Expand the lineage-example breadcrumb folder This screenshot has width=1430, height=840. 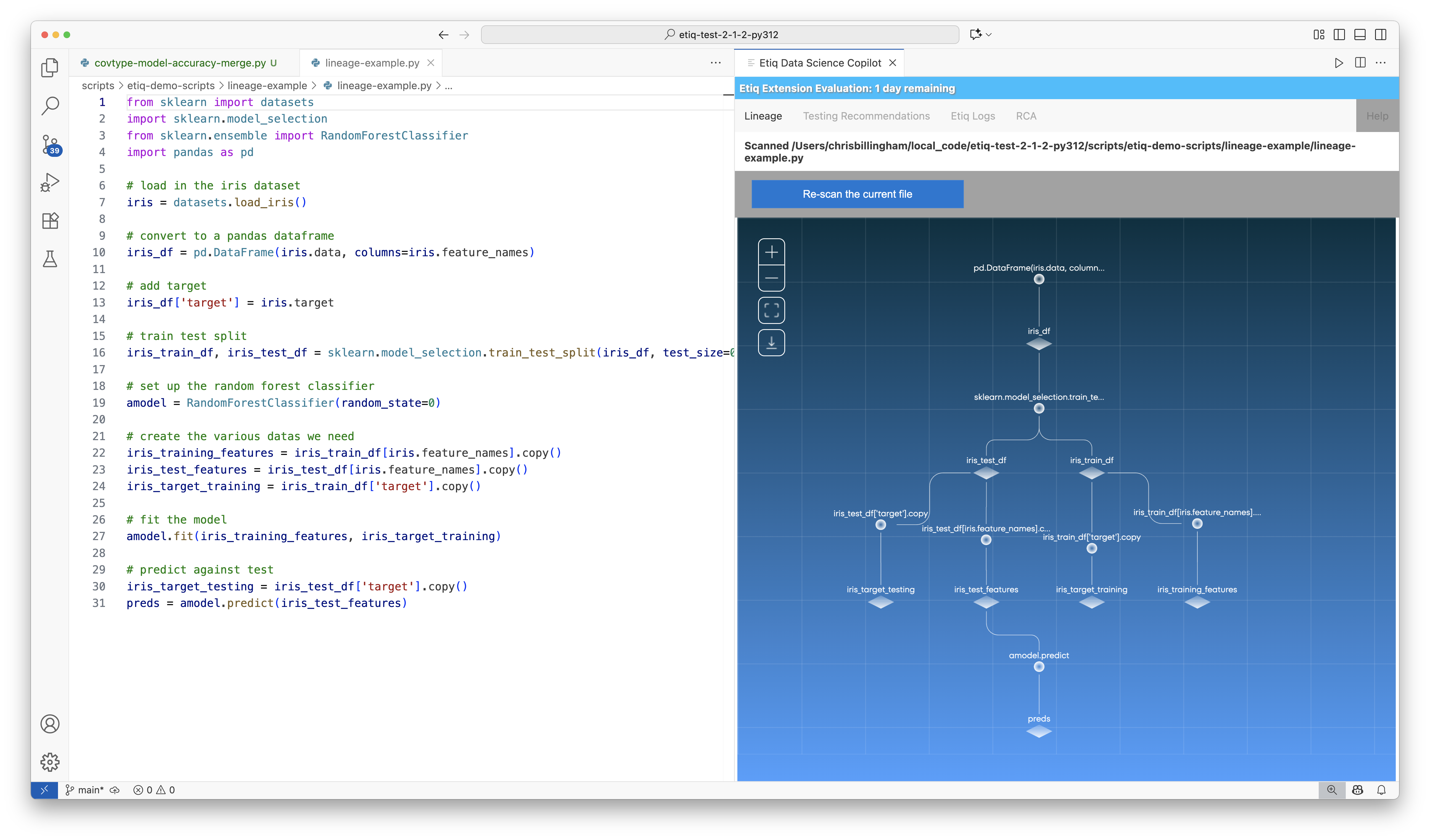(267, 86)
